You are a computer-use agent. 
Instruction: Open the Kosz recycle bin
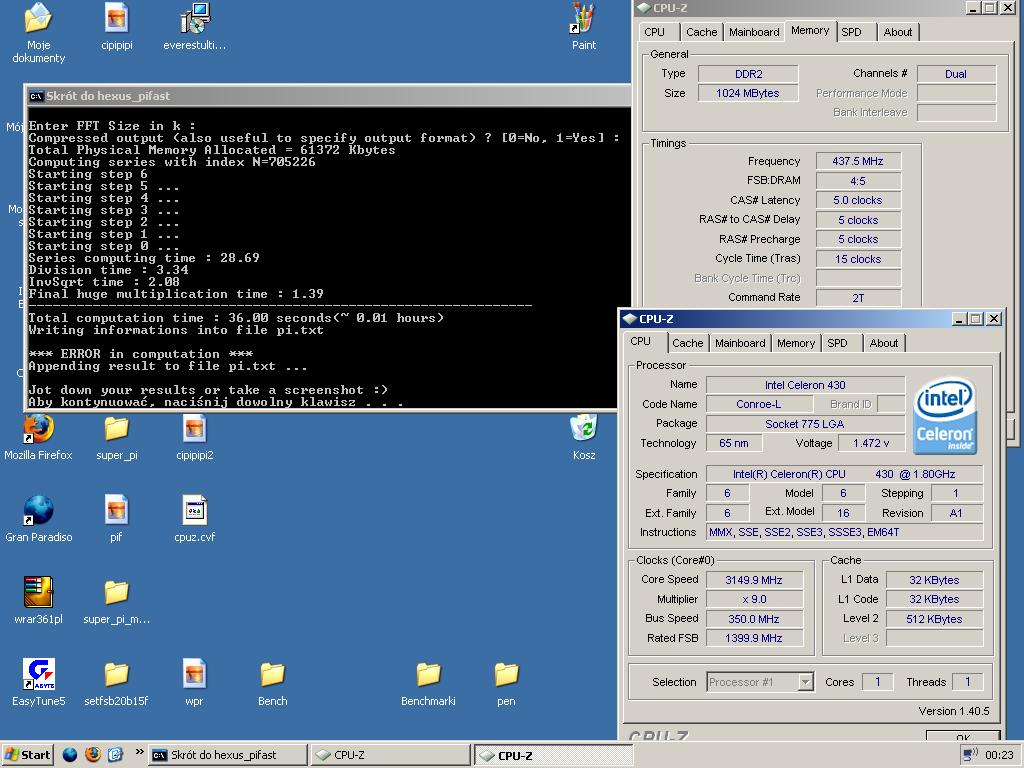click(583, 428)
